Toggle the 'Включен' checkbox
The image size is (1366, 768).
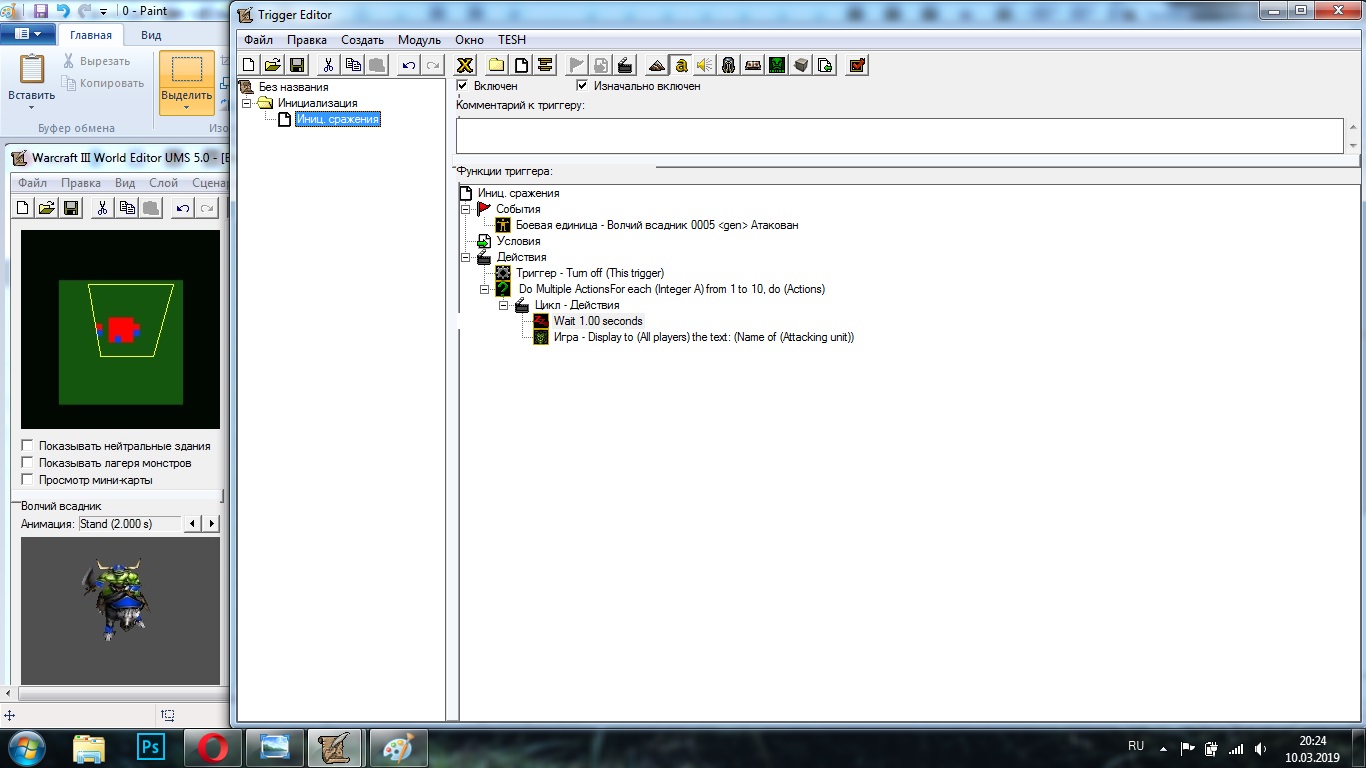[462, 86]
